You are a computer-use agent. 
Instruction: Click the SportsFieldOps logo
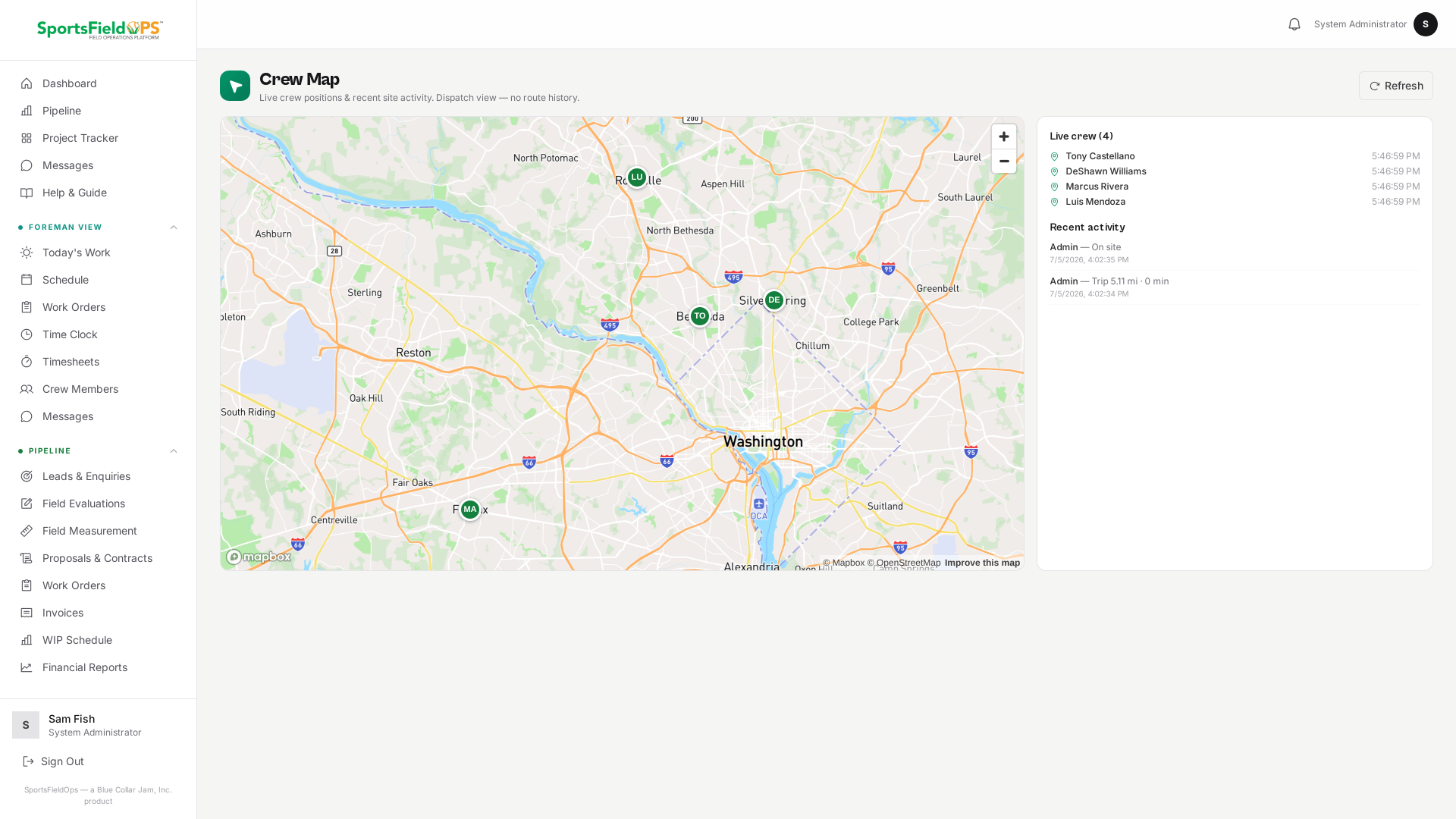(x=99, y=30)
